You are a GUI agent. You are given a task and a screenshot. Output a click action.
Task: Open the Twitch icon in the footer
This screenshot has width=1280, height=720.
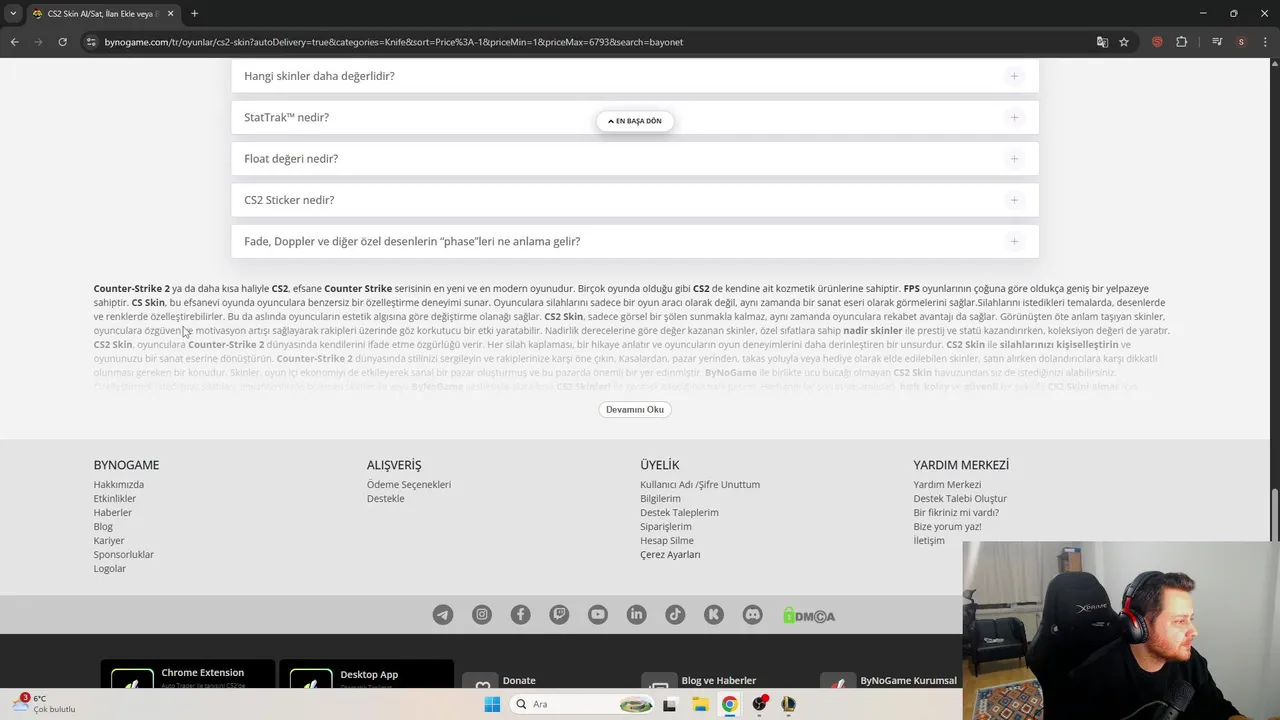(x=559, y=615)
